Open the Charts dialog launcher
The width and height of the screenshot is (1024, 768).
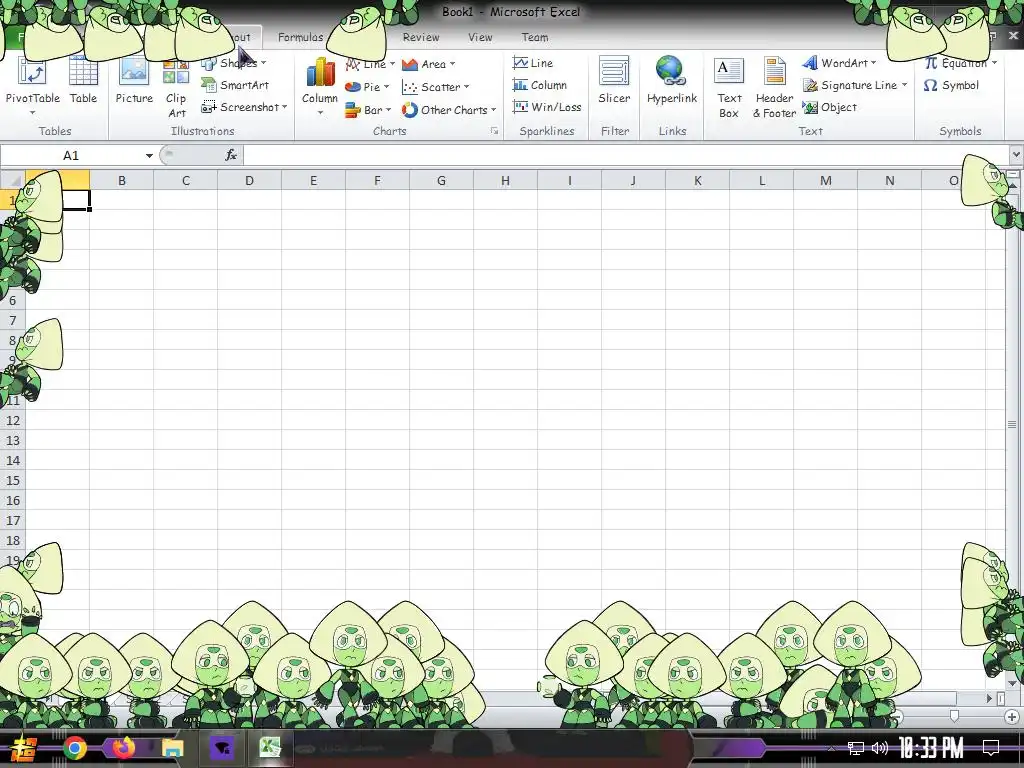tap(494, 131)
